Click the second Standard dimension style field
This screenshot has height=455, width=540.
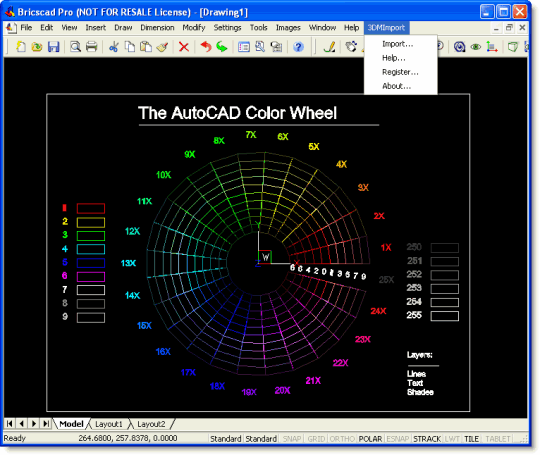pyautogui.click(x=261, y=439)
